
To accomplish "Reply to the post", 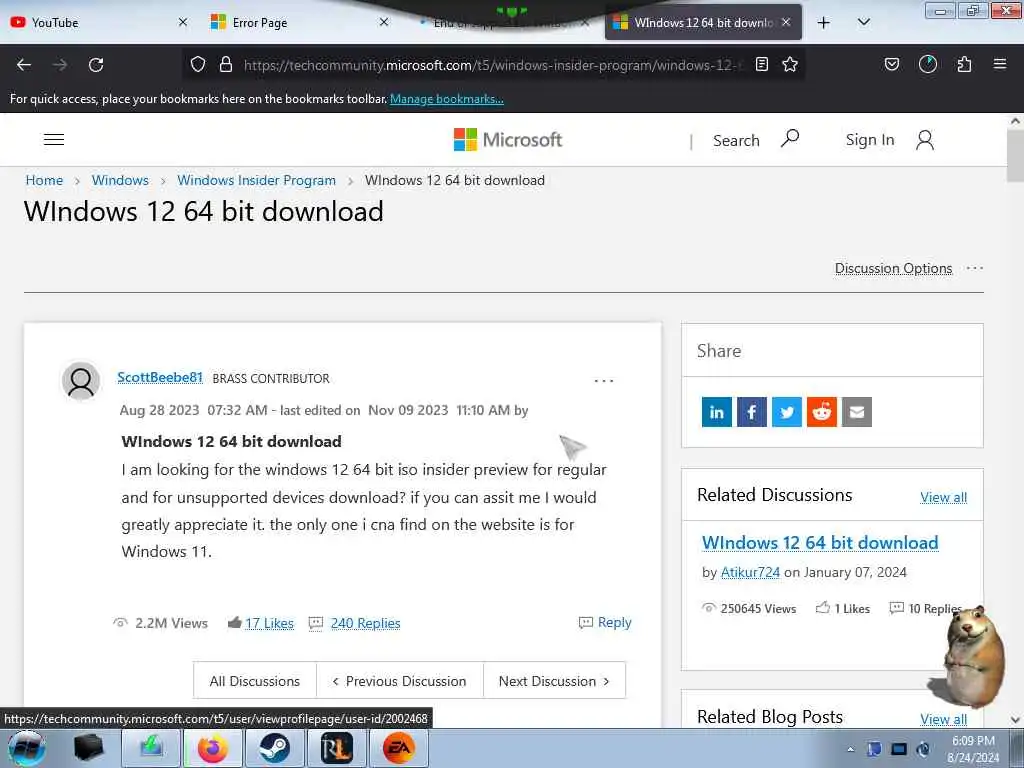I will [x=605, y=622].
